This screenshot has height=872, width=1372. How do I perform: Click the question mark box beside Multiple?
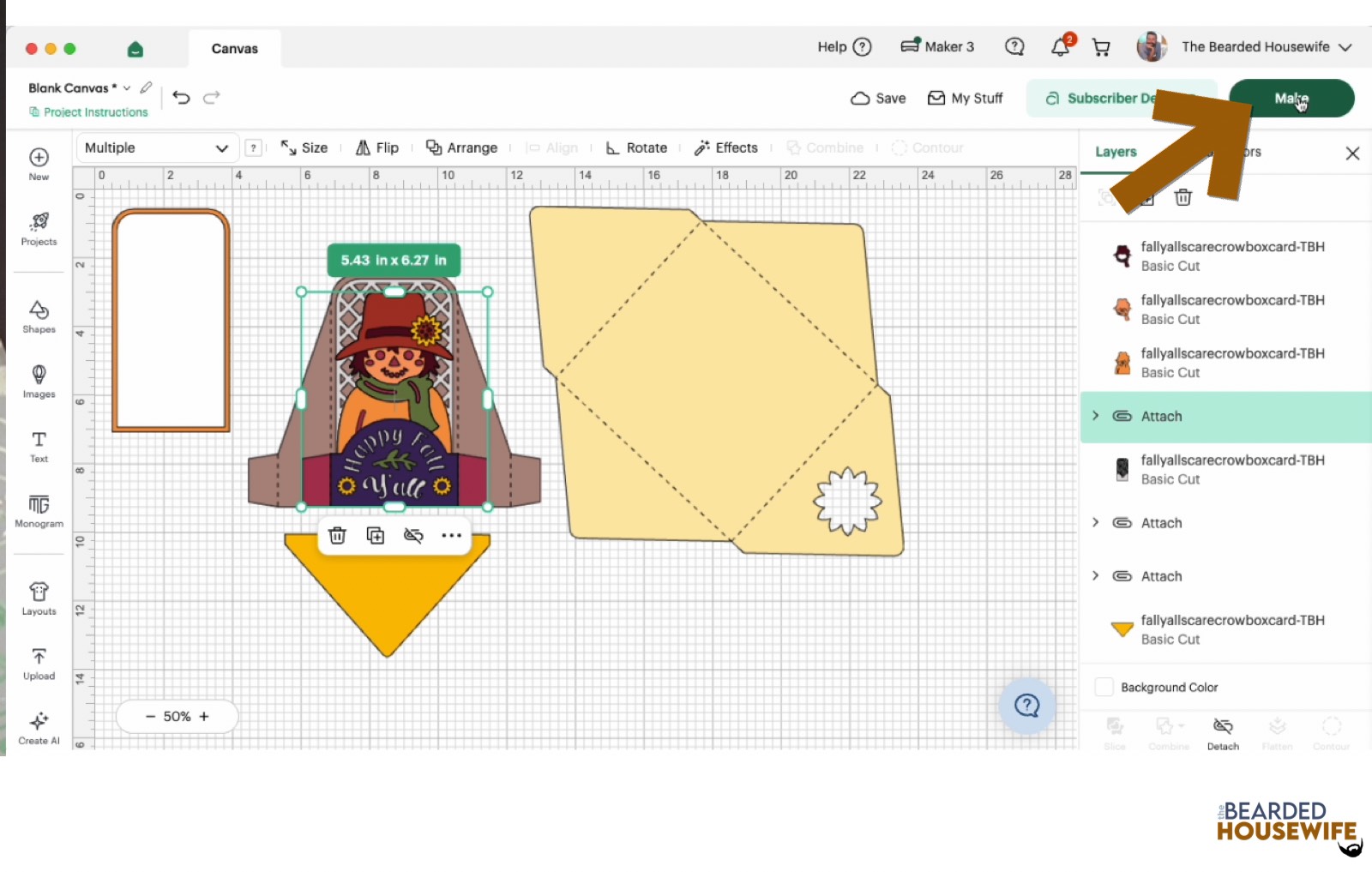253,147
